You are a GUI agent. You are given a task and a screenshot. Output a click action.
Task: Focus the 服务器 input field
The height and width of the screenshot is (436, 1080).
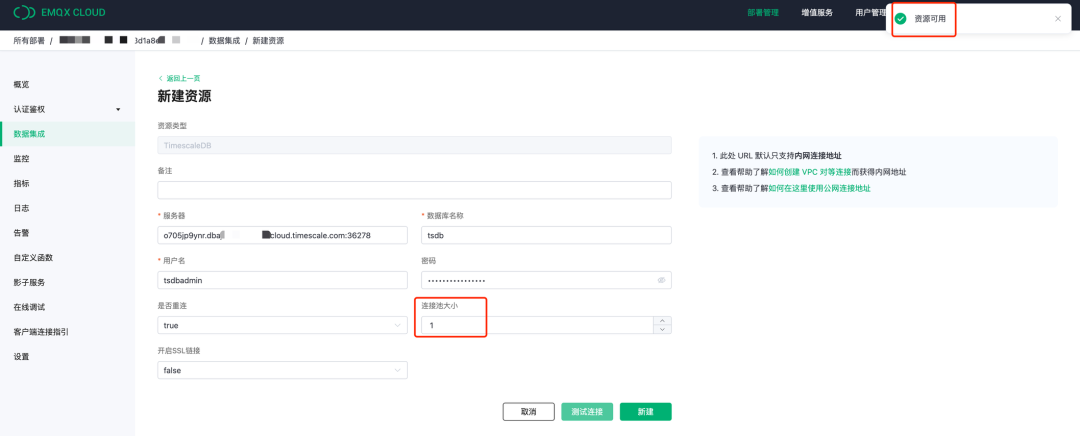tap(282, 235)
